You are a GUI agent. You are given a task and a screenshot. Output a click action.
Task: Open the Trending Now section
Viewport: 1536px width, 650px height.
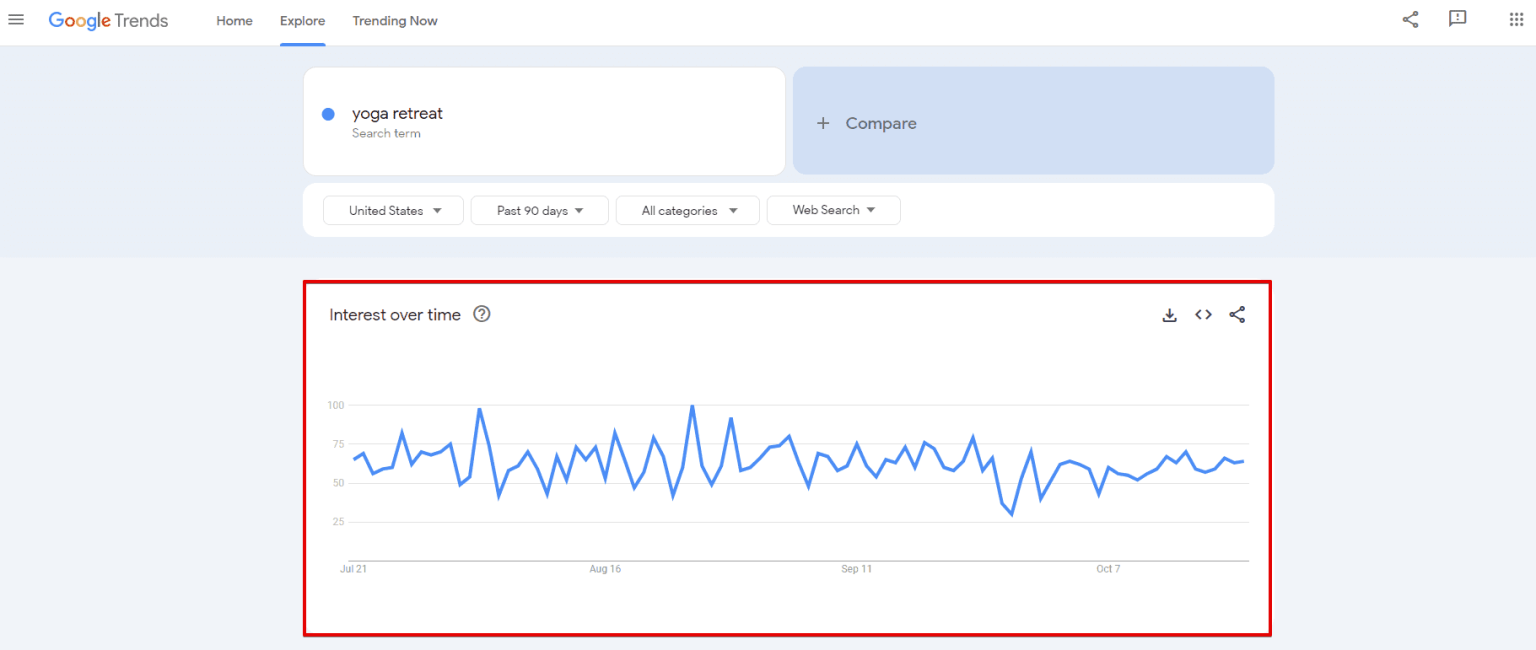(x=395, y=20)
